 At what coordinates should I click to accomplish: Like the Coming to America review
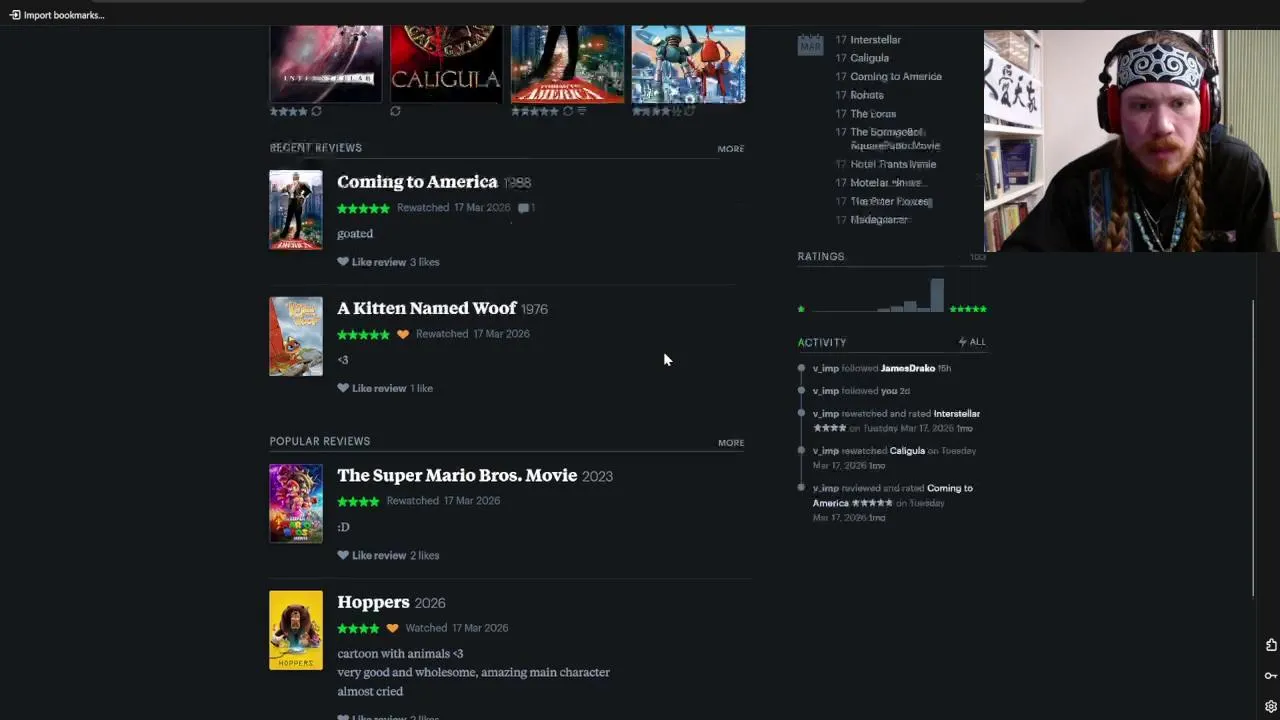[371, 262]
